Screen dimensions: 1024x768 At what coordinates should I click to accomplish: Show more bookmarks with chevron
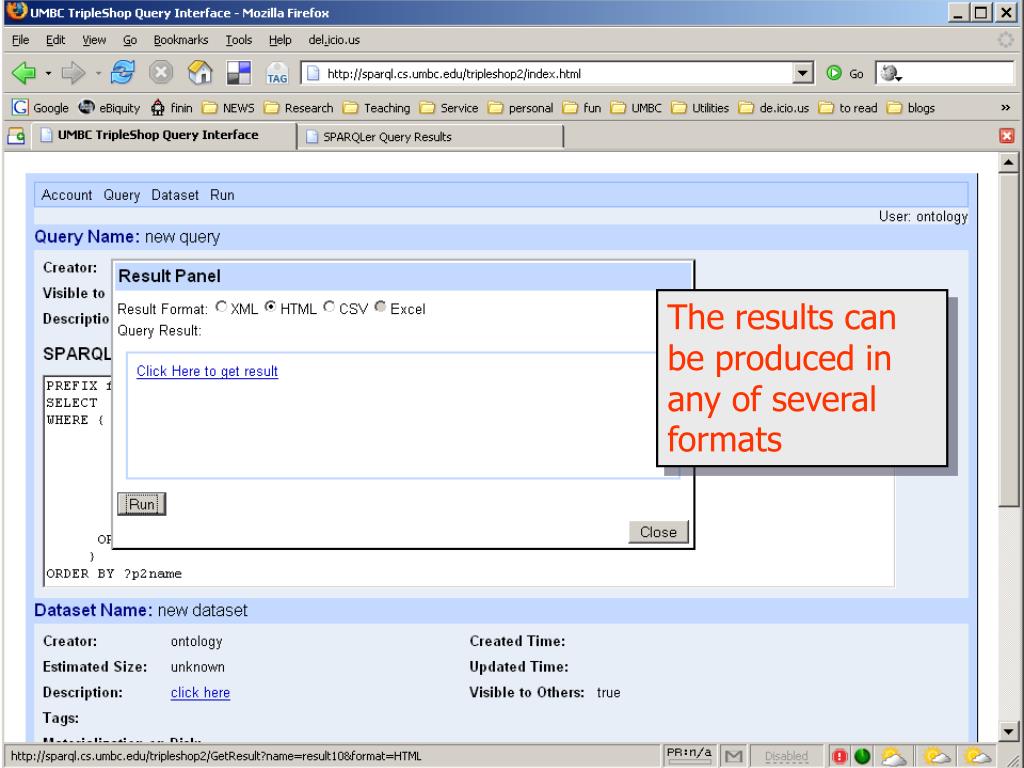pos(1006,108)
